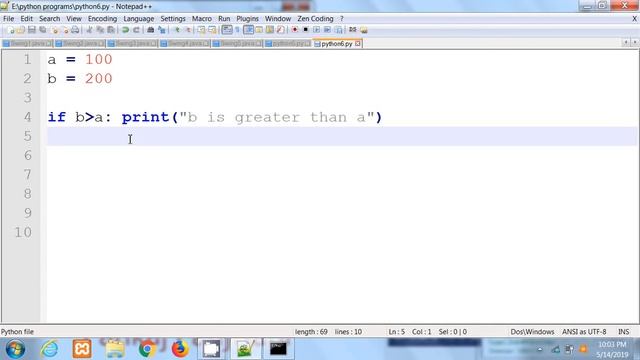640x360 pixels.
Task: Close the python6.py tab with its X
Action: coord(358,44)
